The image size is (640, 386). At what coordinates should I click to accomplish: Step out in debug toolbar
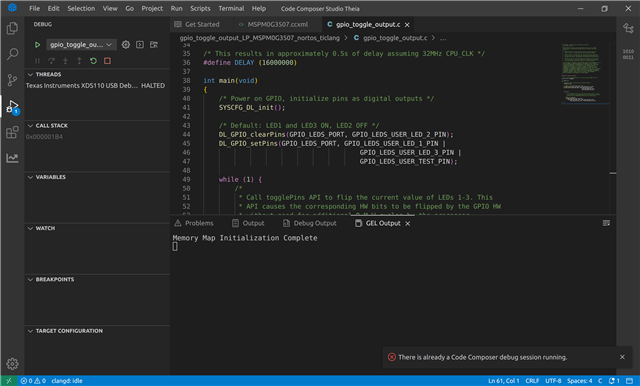click(79, 61)
